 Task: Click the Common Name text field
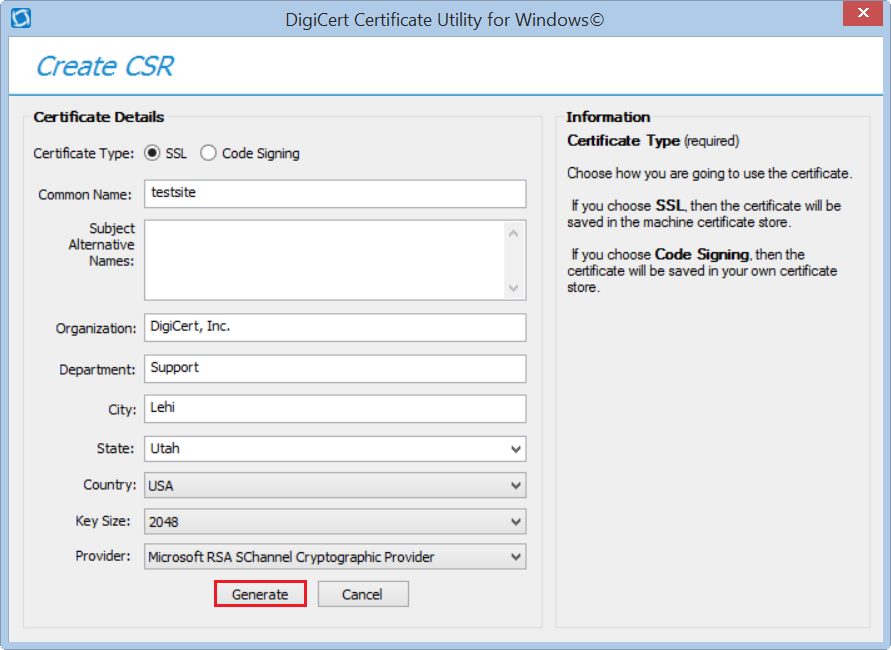[335, 193]
